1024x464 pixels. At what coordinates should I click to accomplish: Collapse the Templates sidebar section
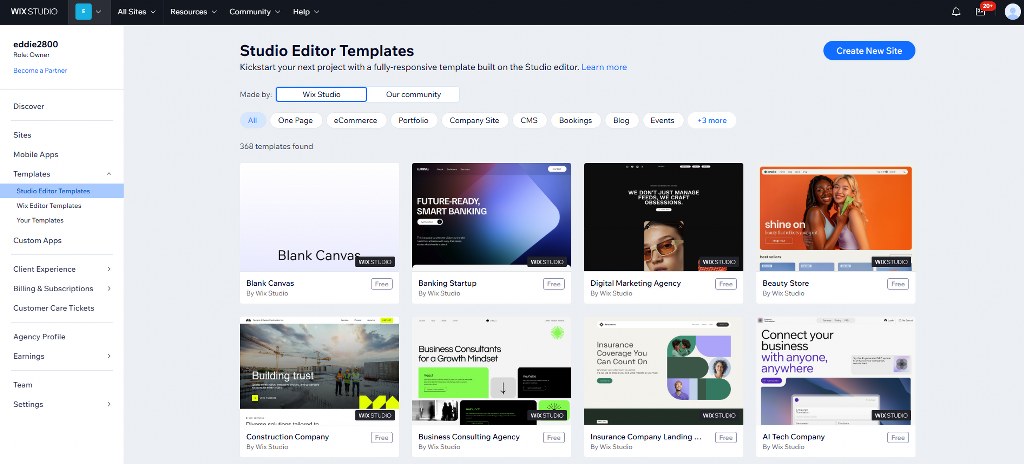click(108, 174)
